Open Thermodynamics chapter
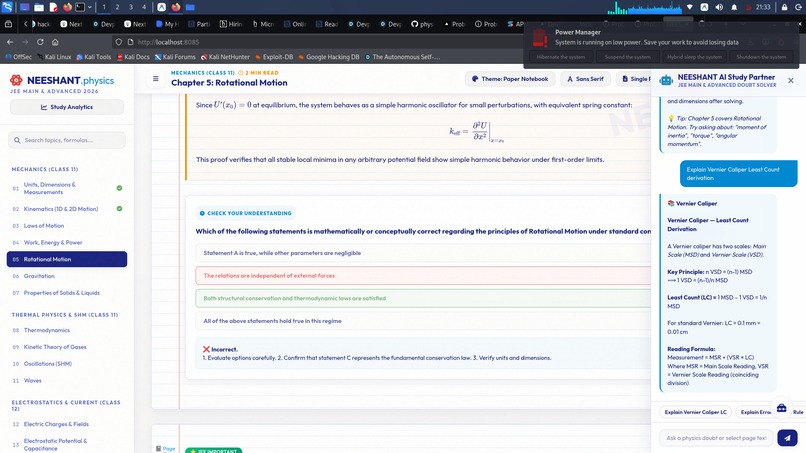 tap(67, 330)
